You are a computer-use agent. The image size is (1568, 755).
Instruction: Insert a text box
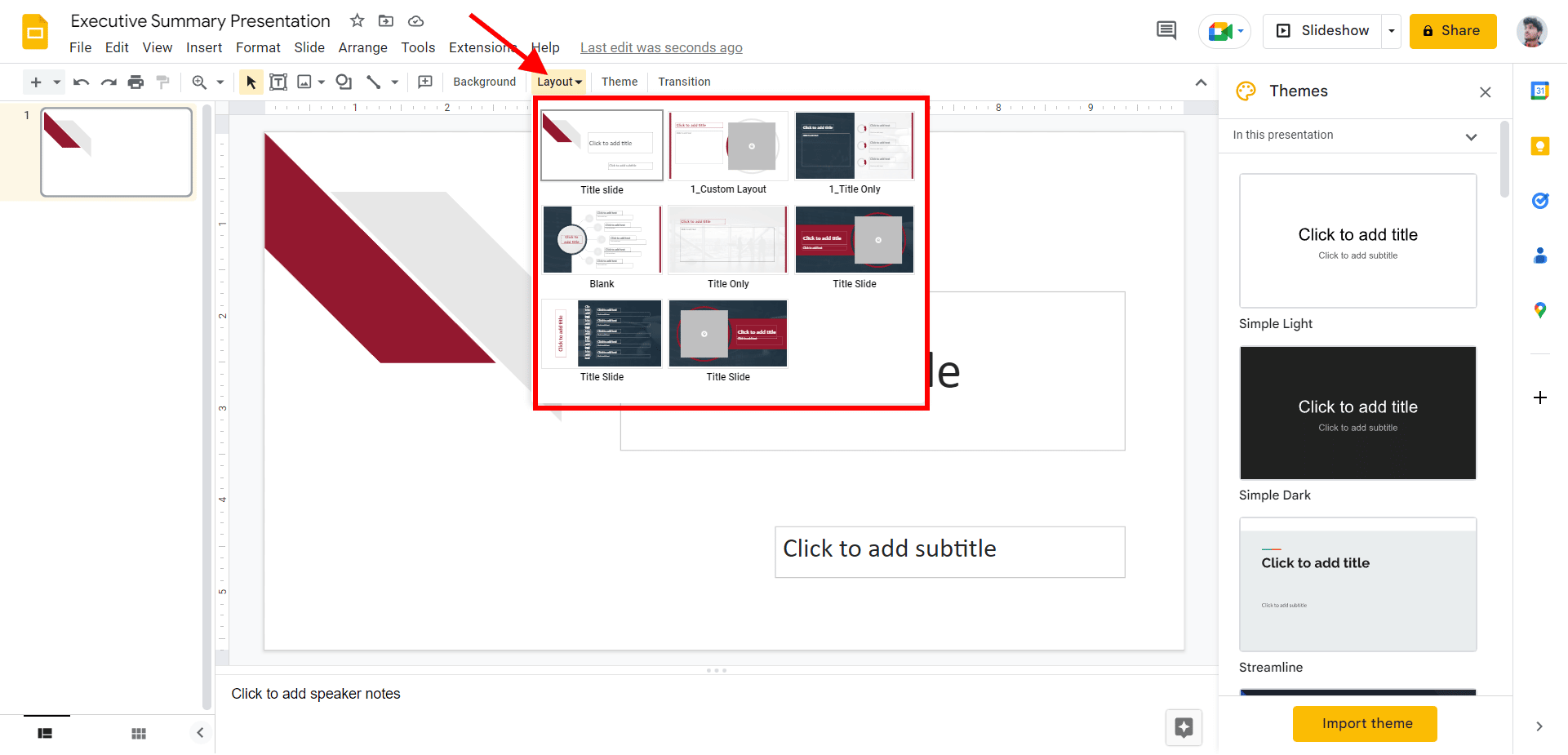coord(278,82)
